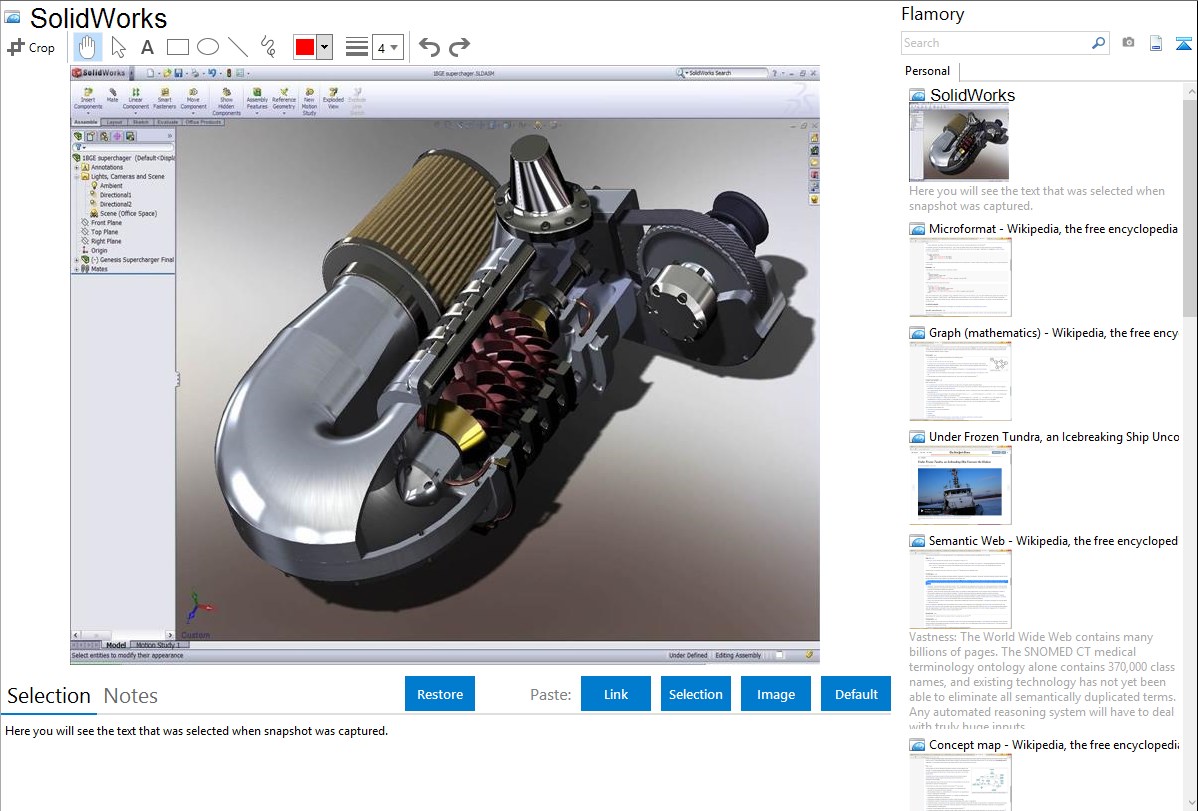Click the red color swatch
The image size is (1198, 811).
pos(305,47)
